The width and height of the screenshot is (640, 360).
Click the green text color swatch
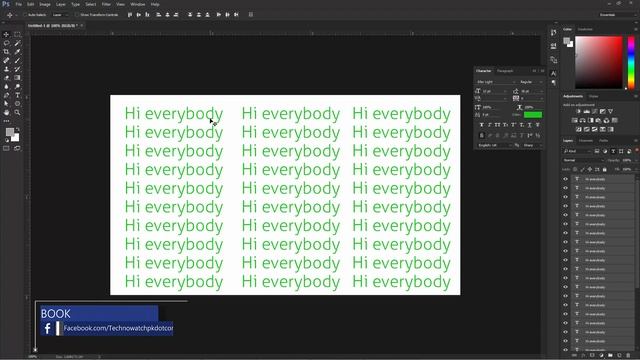(x=533, y=115)
